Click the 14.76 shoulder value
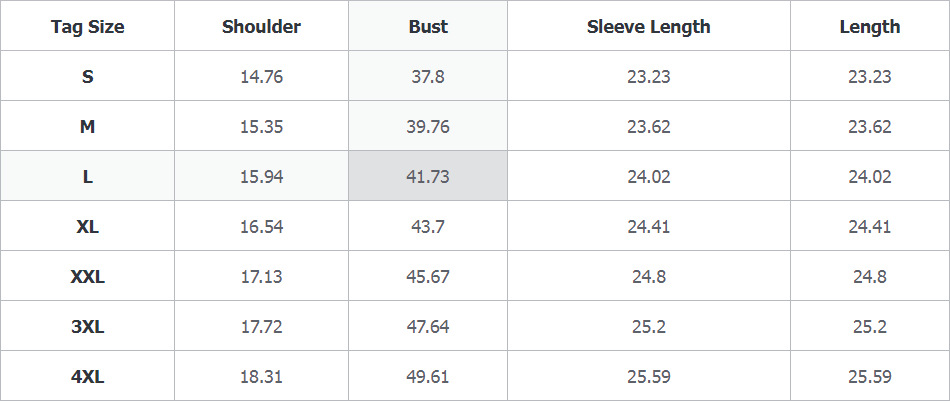The width and height of the screenshot is (950, 403). pos(262,77)
